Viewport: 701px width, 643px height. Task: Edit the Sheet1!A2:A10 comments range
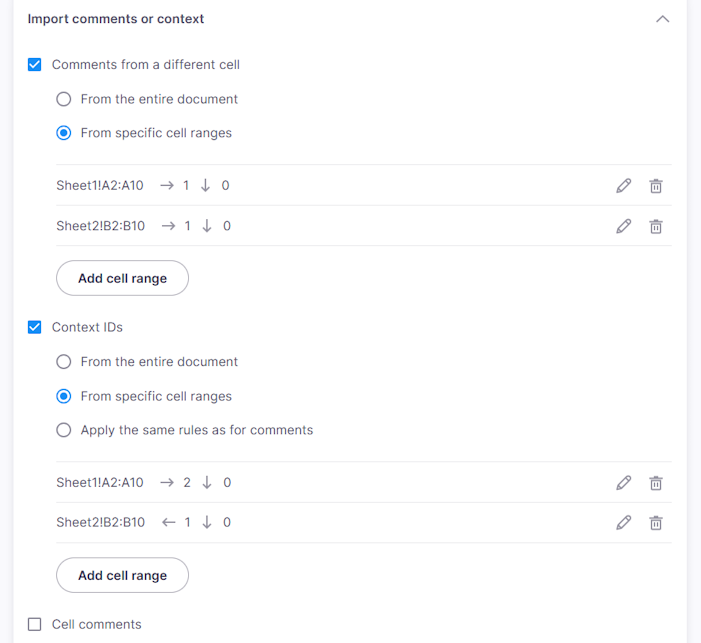tap(624, 186)
